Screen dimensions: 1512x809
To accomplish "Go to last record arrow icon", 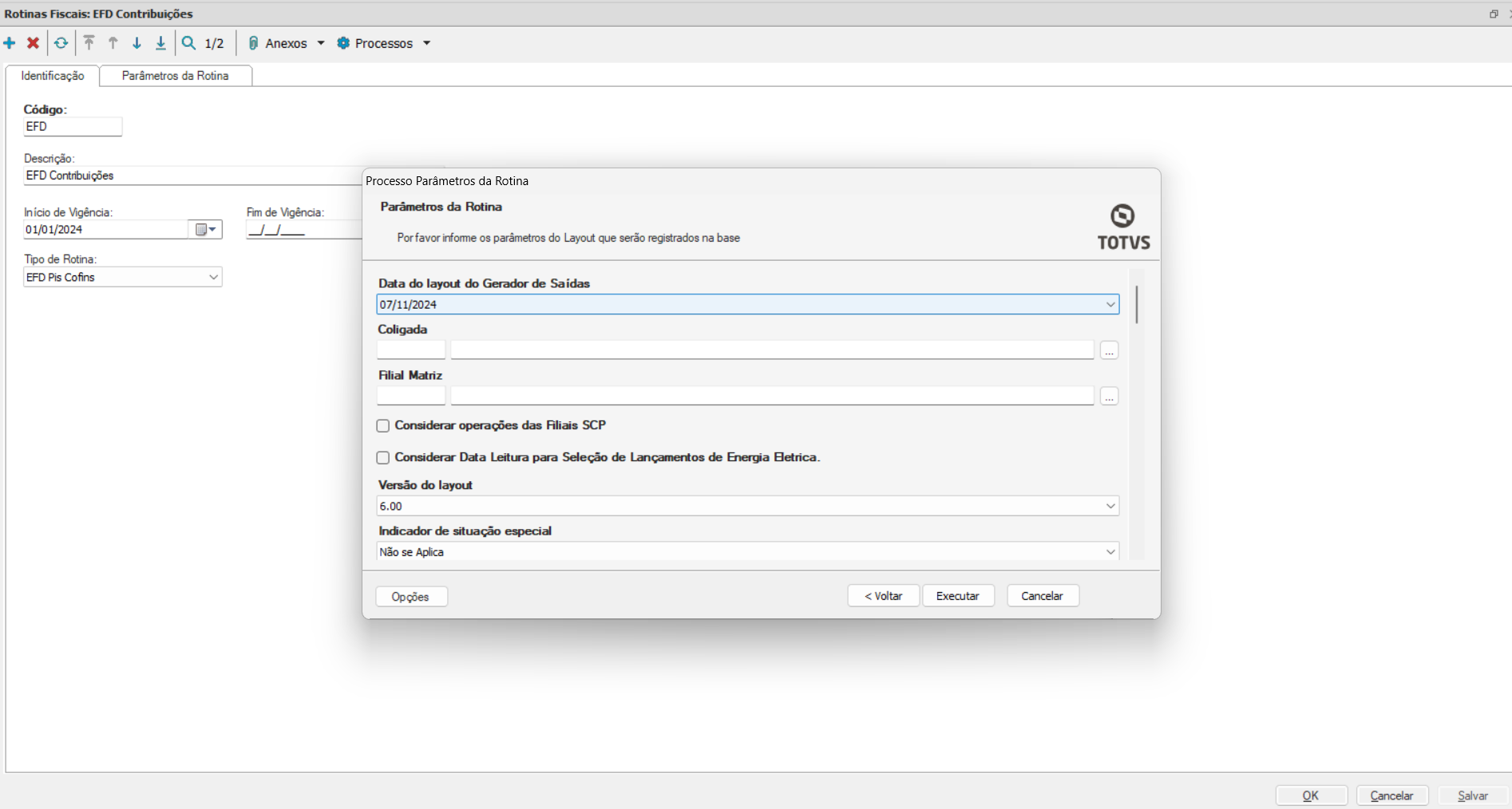I will point(160,43).
